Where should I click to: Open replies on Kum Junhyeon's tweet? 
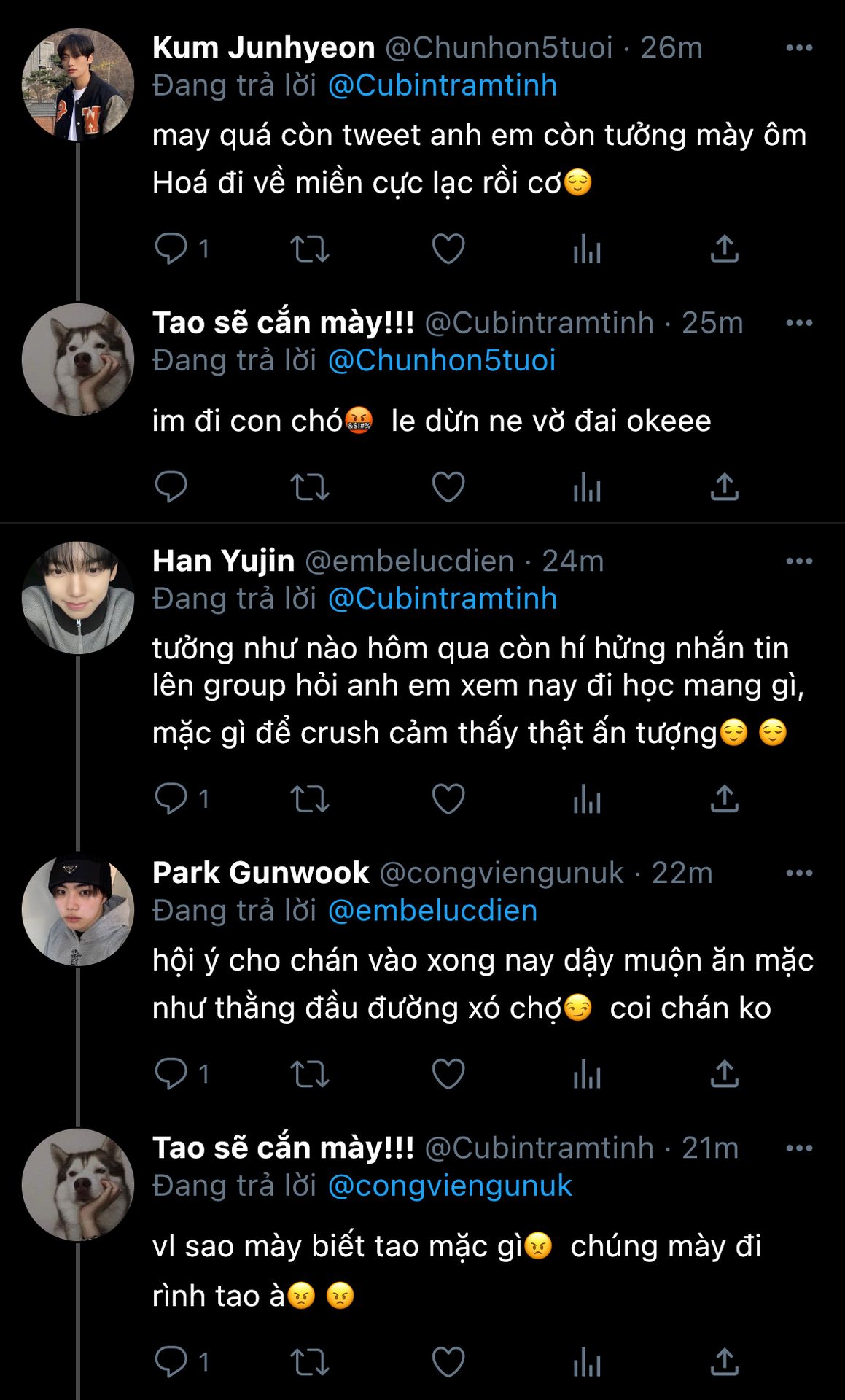coord(171,249)
